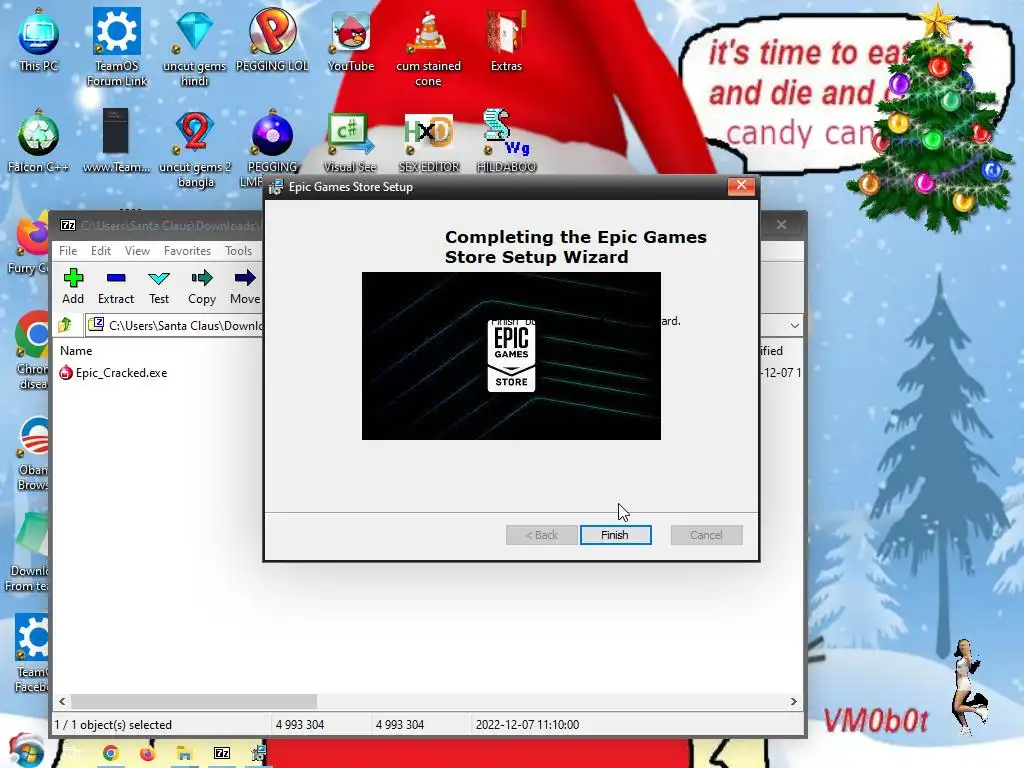Open the Obama Browser desktop icon
Screen dimensions: 1024x768
pyautogui.click(x=33, y=452)
